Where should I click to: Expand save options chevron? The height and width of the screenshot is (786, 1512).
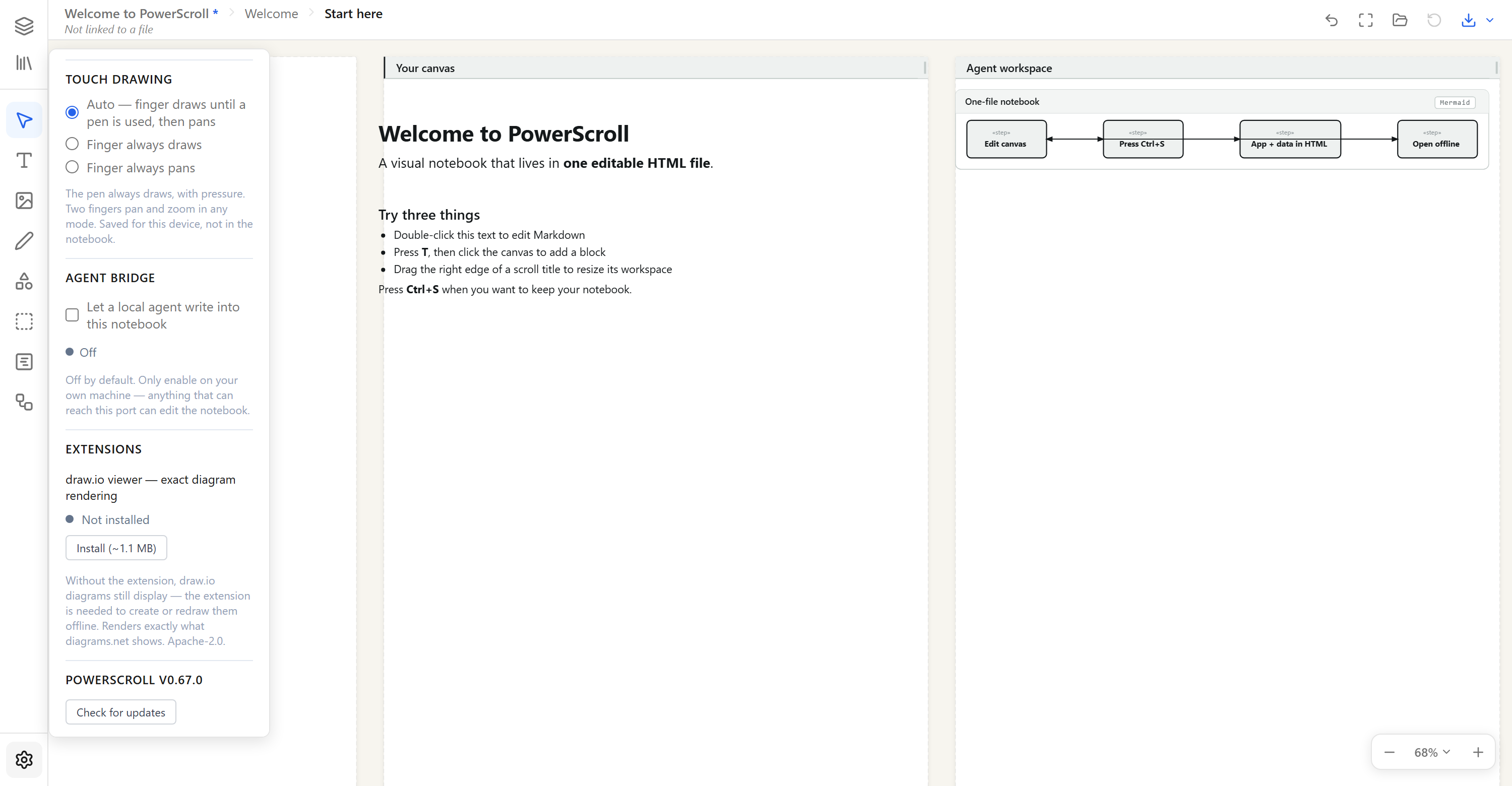(1490, 20)
